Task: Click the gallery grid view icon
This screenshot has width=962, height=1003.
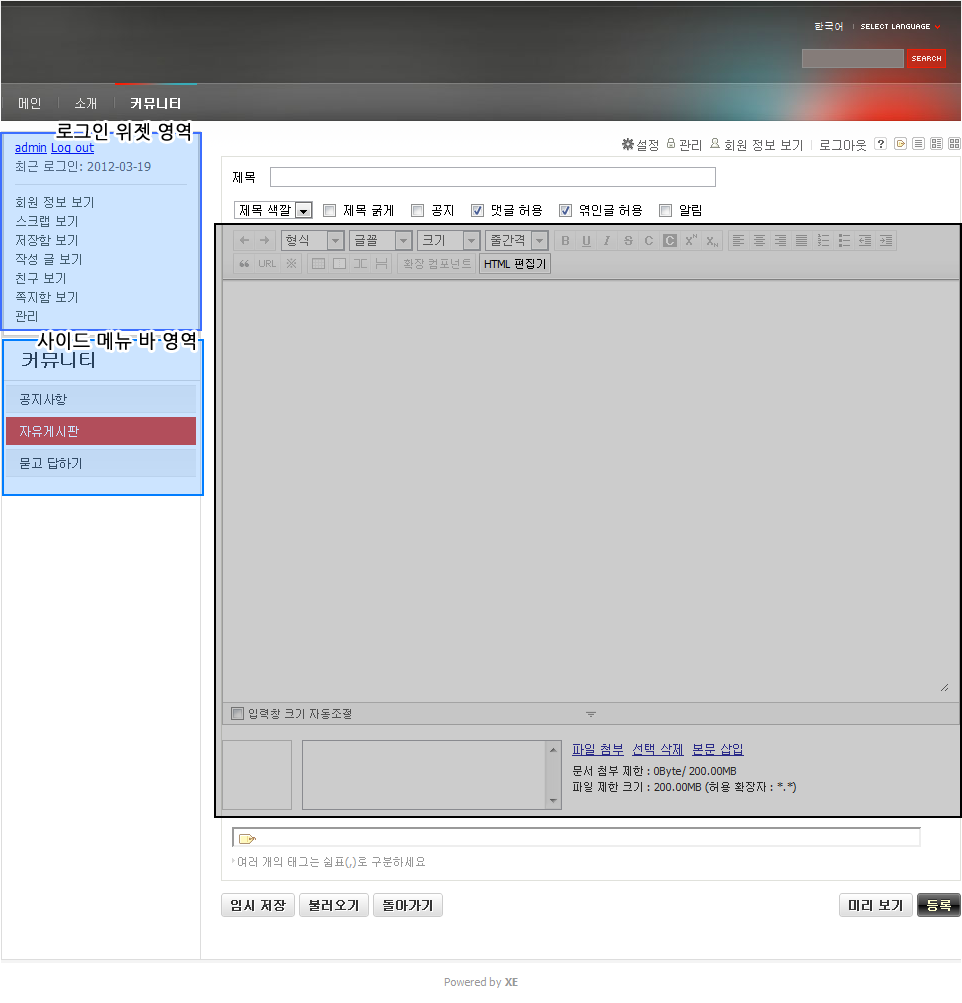Action: [953, 144]
